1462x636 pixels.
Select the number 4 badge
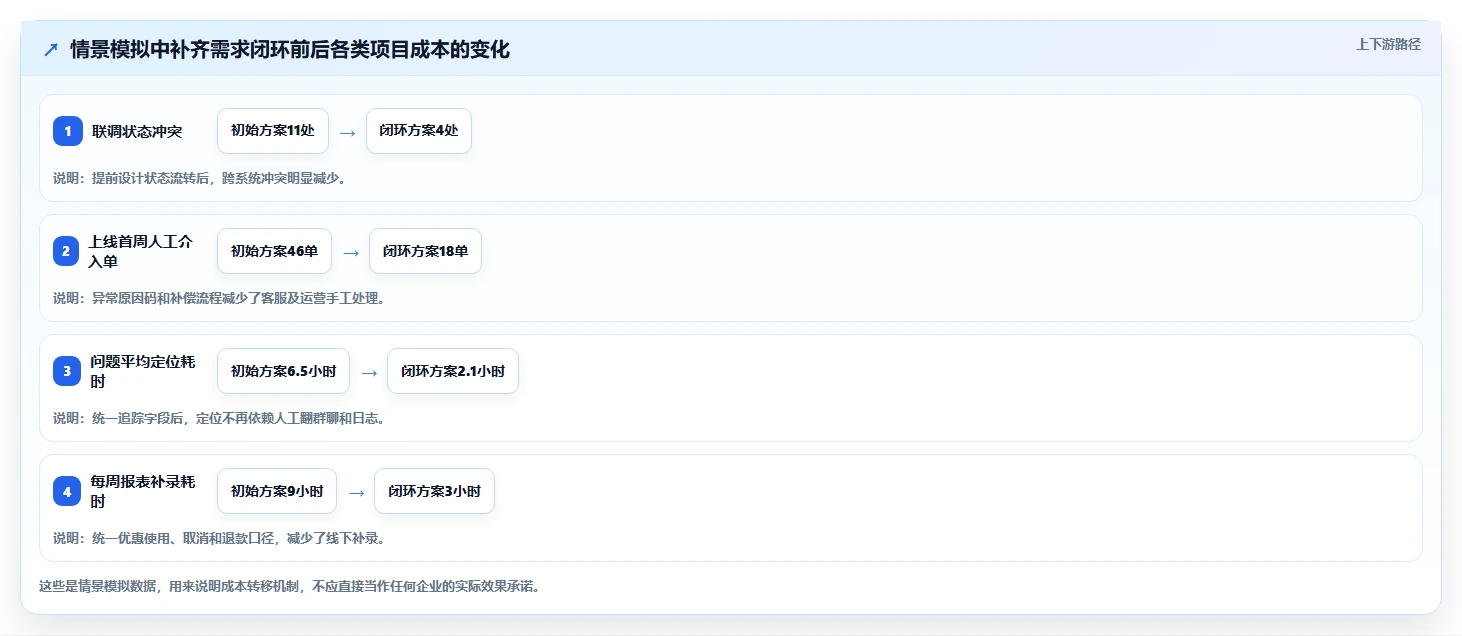pyautogui.click(x=67, y=491)
